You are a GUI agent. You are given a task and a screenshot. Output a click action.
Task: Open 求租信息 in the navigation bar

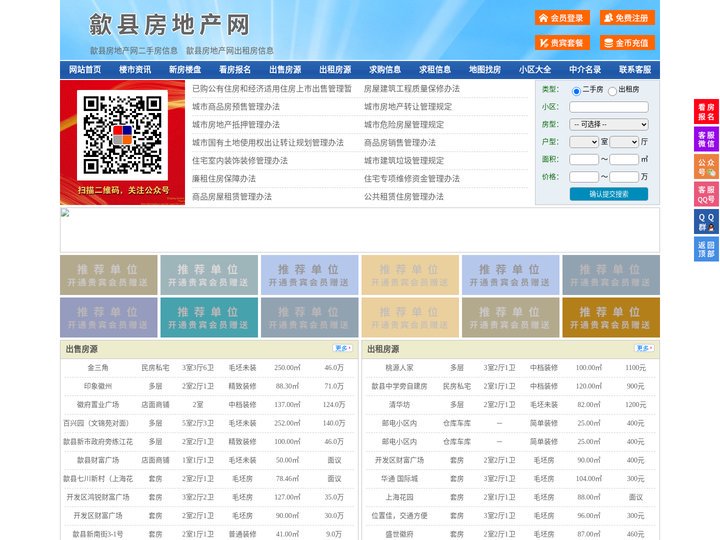click(x=435, y=70)
